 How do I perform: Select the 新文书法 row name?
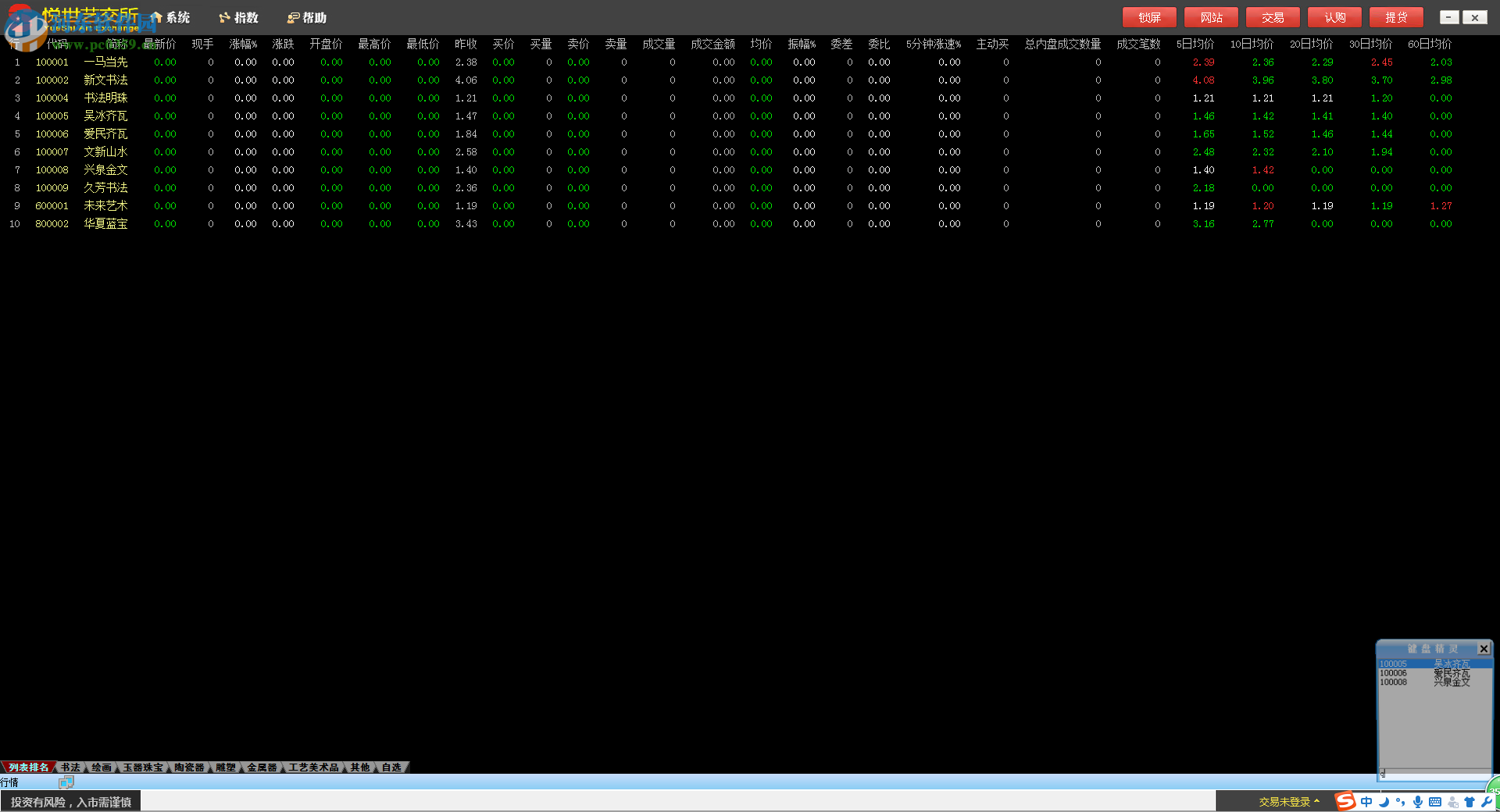(x=105, y=80)
